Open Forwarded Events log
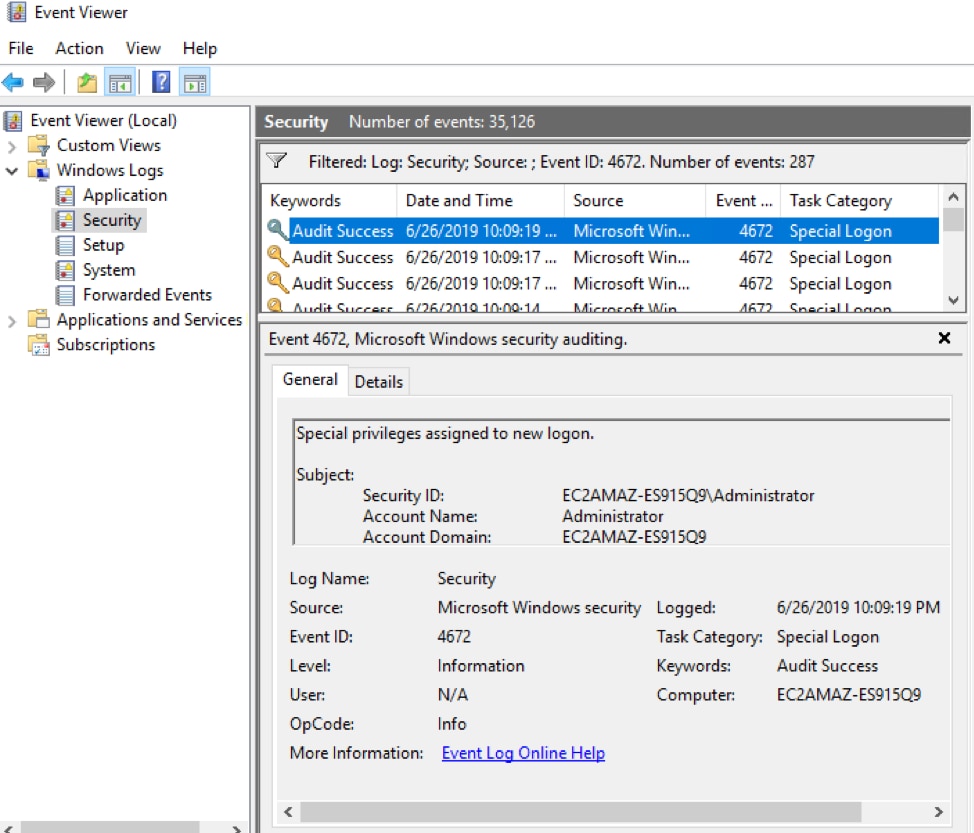Image resolution: width=974 pixels, height=833 pixels. (147, 295)
